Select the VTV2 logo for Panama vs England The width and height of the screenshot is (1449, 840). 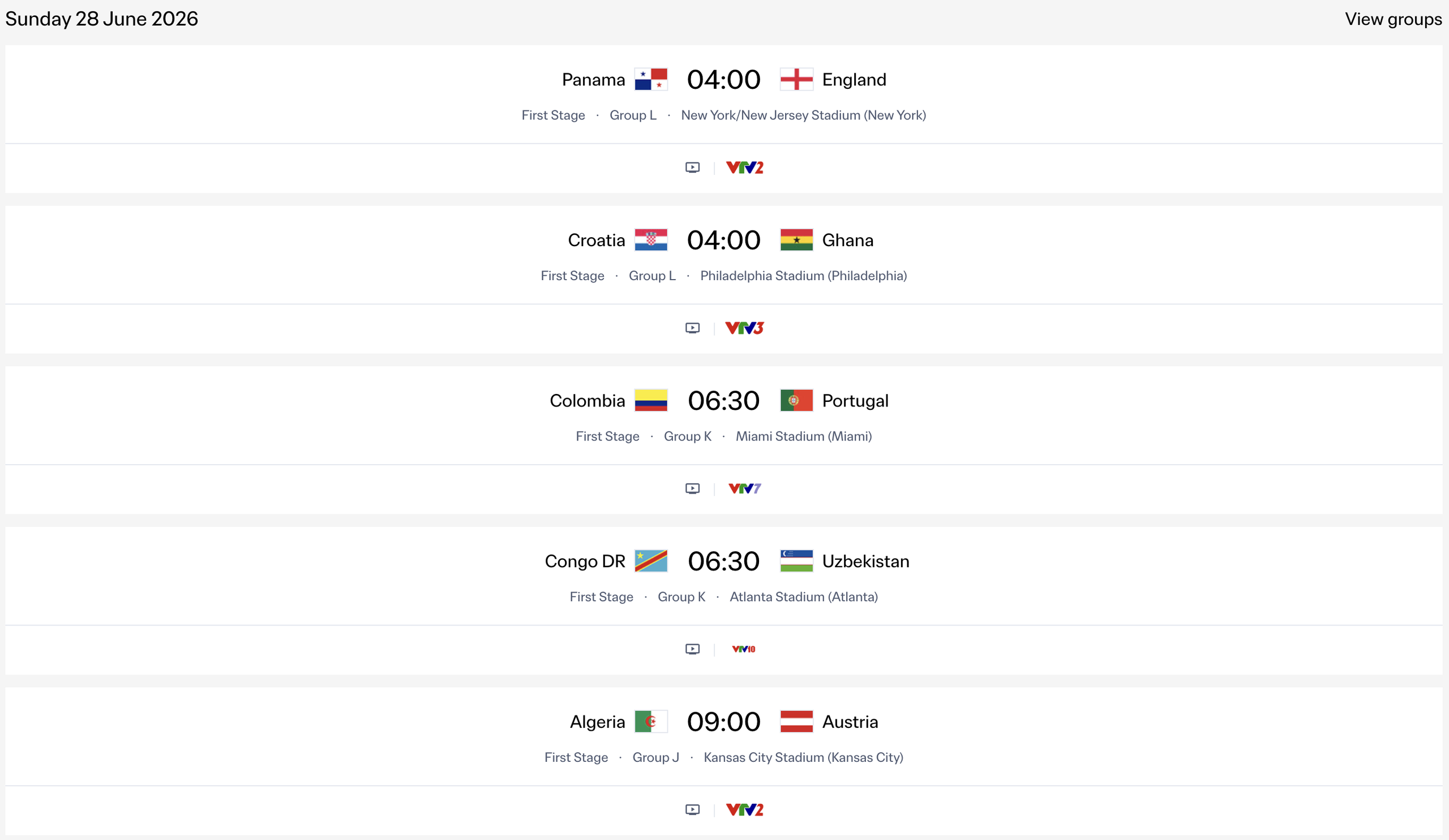pyautogui.click(x=745, y=168)
